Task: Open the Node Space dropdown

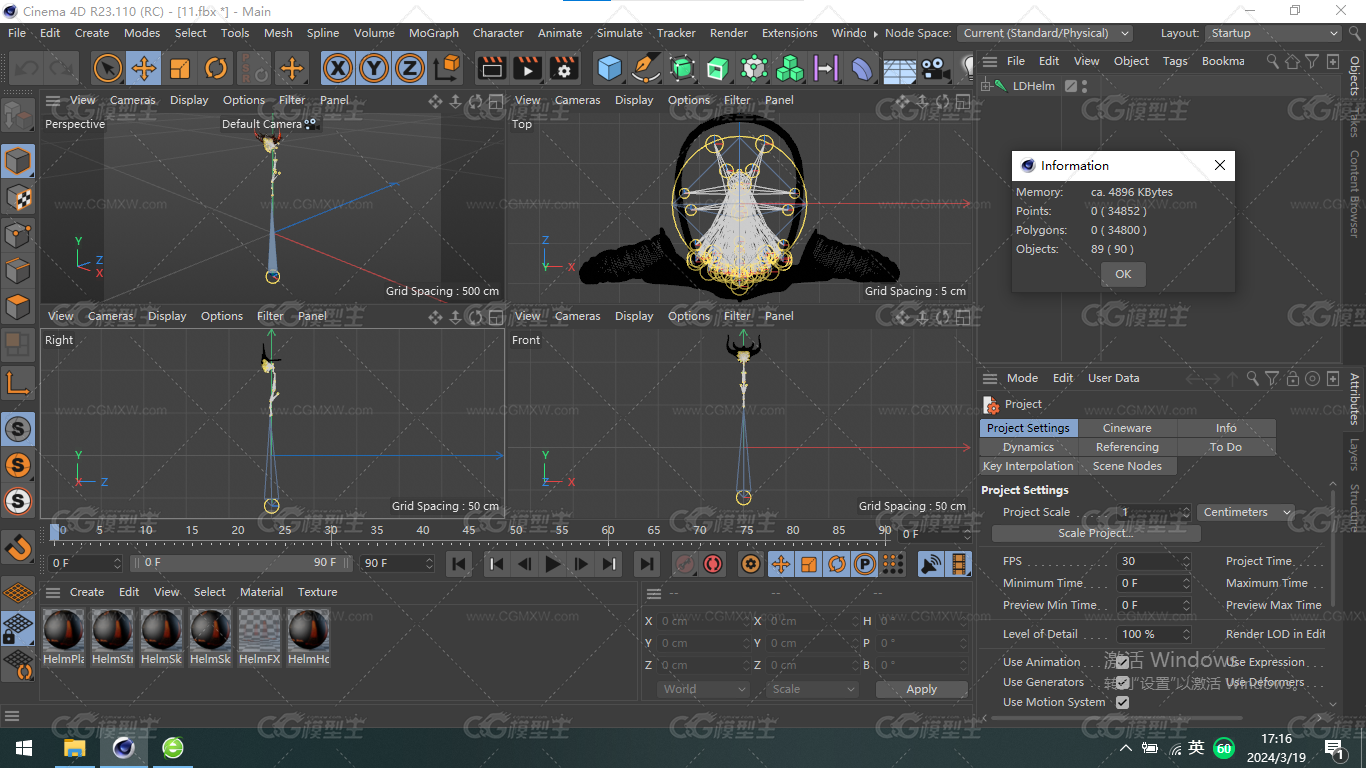Action: [1045, 33]
